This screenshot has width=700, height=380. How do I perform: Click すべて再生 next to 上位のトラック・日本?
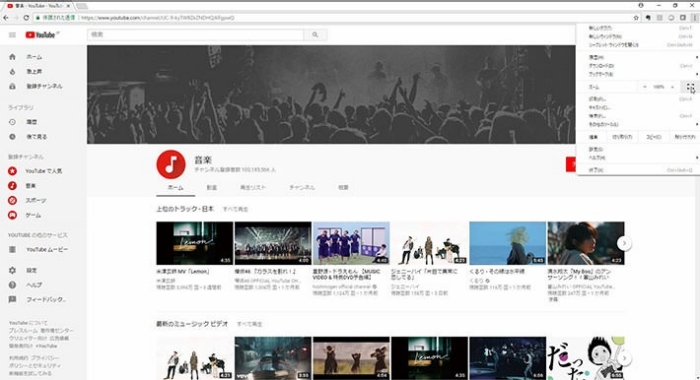pos(235,209)
